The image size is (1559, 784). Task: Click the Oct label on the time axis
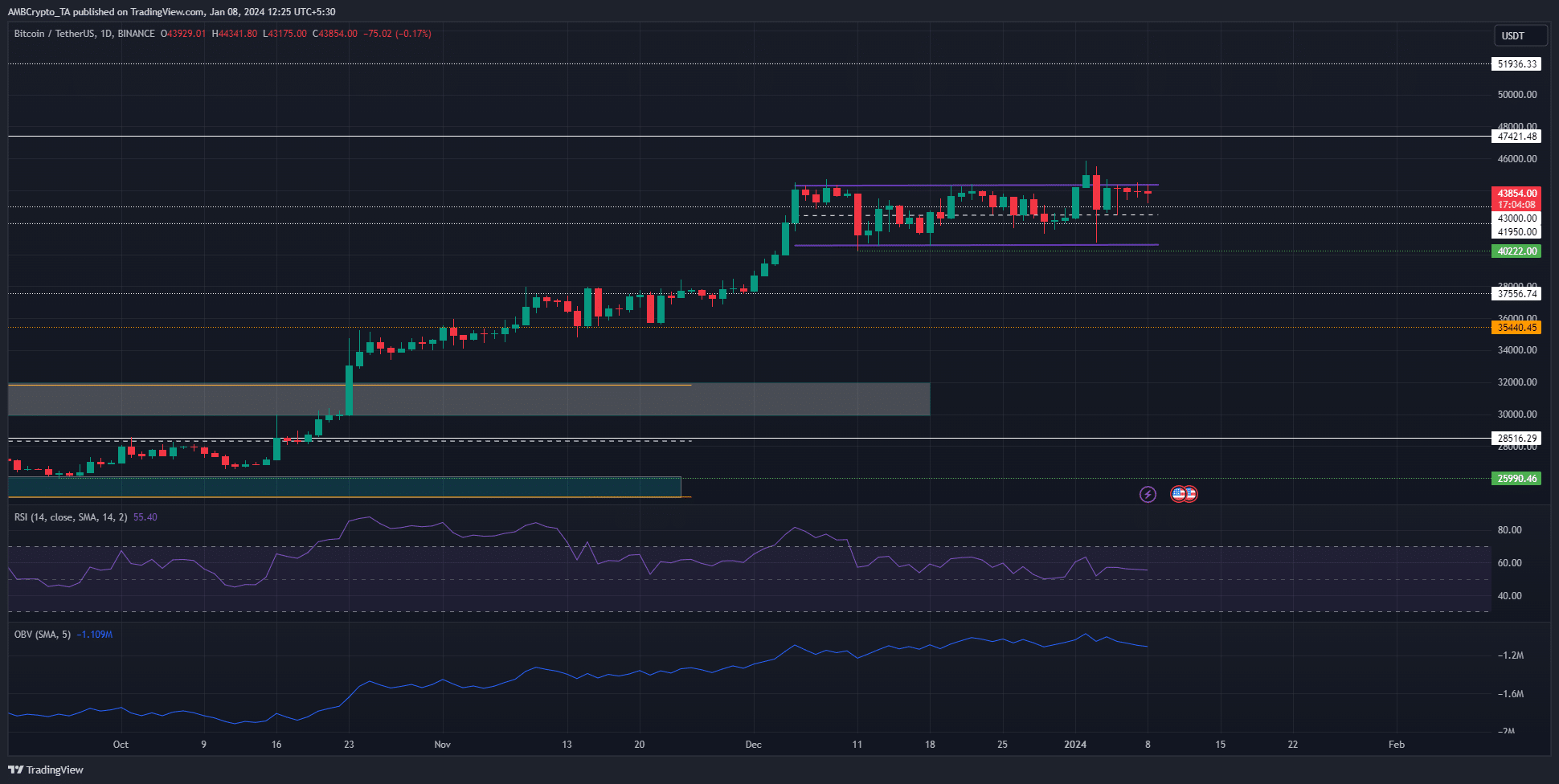[x=121, y=745]
